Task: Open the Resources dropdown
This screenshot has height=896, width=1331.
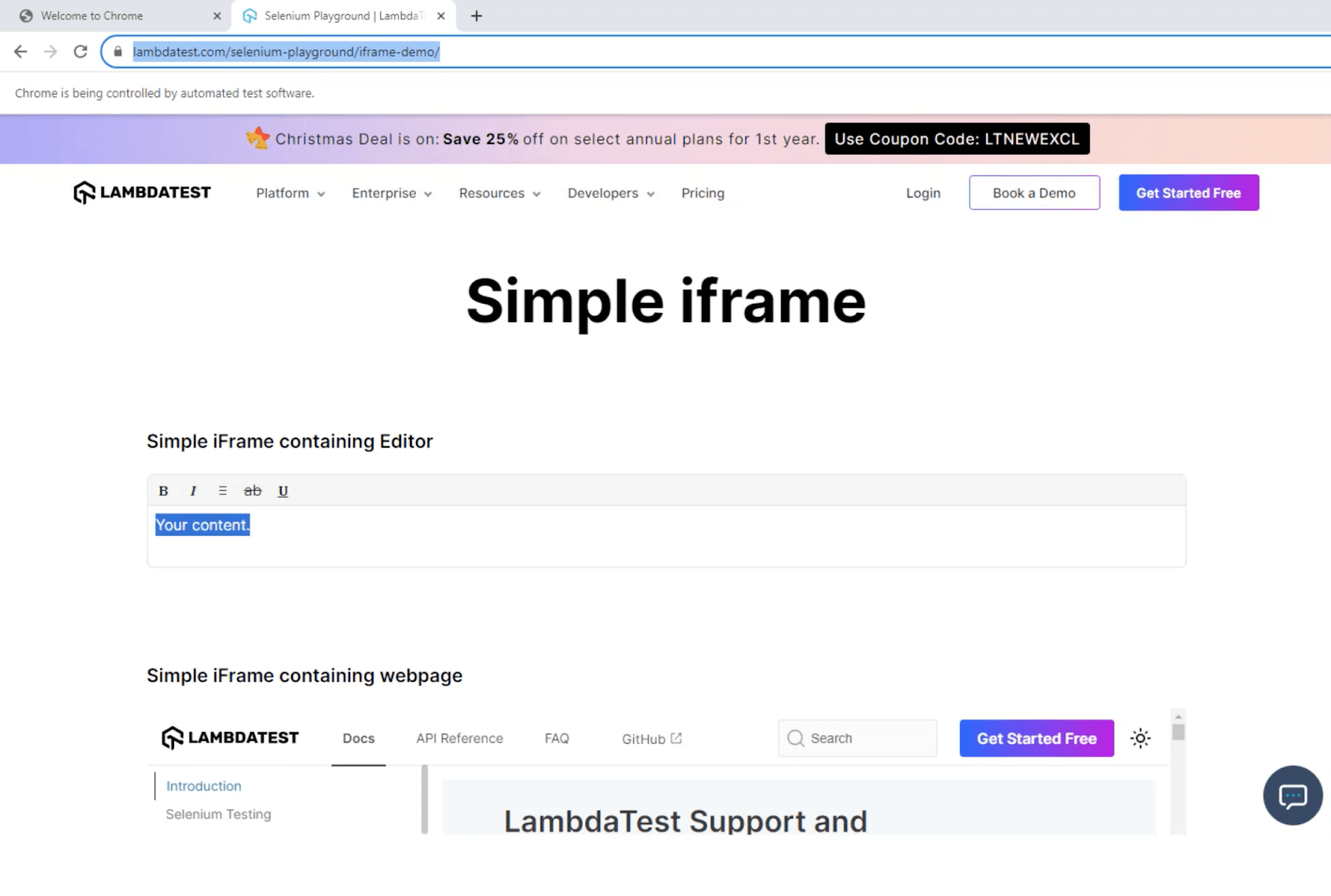Action: point(499,193)
